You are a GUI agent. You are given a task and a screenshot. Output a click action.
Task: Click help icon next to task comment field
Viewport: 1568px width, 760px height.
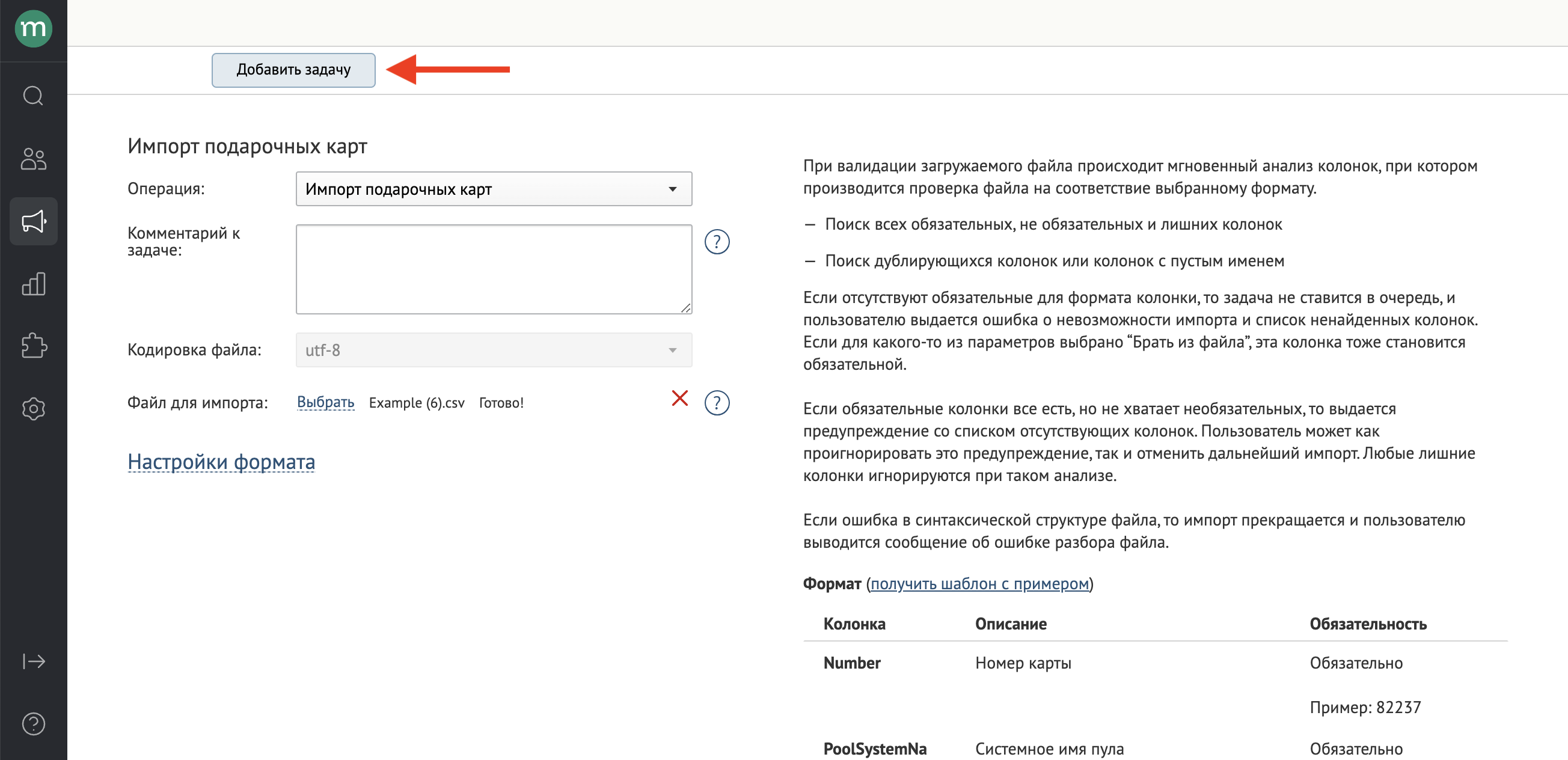pos(717,242)
